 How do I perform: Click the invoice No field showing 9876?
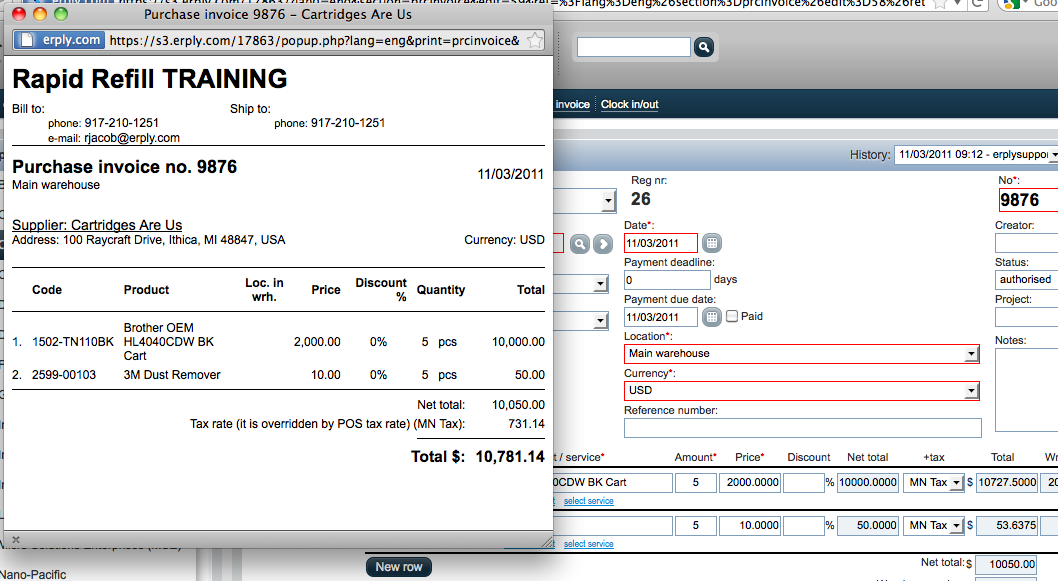(1028, 200)
